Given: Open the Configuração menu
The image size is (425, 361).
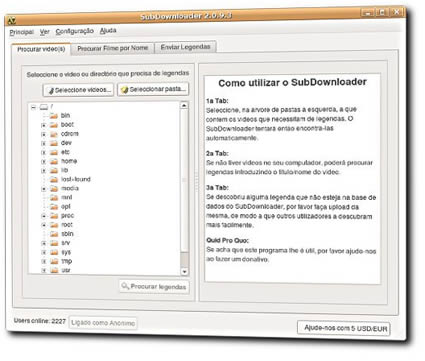Looking at the screenshot, I should [x=75, y=31].
